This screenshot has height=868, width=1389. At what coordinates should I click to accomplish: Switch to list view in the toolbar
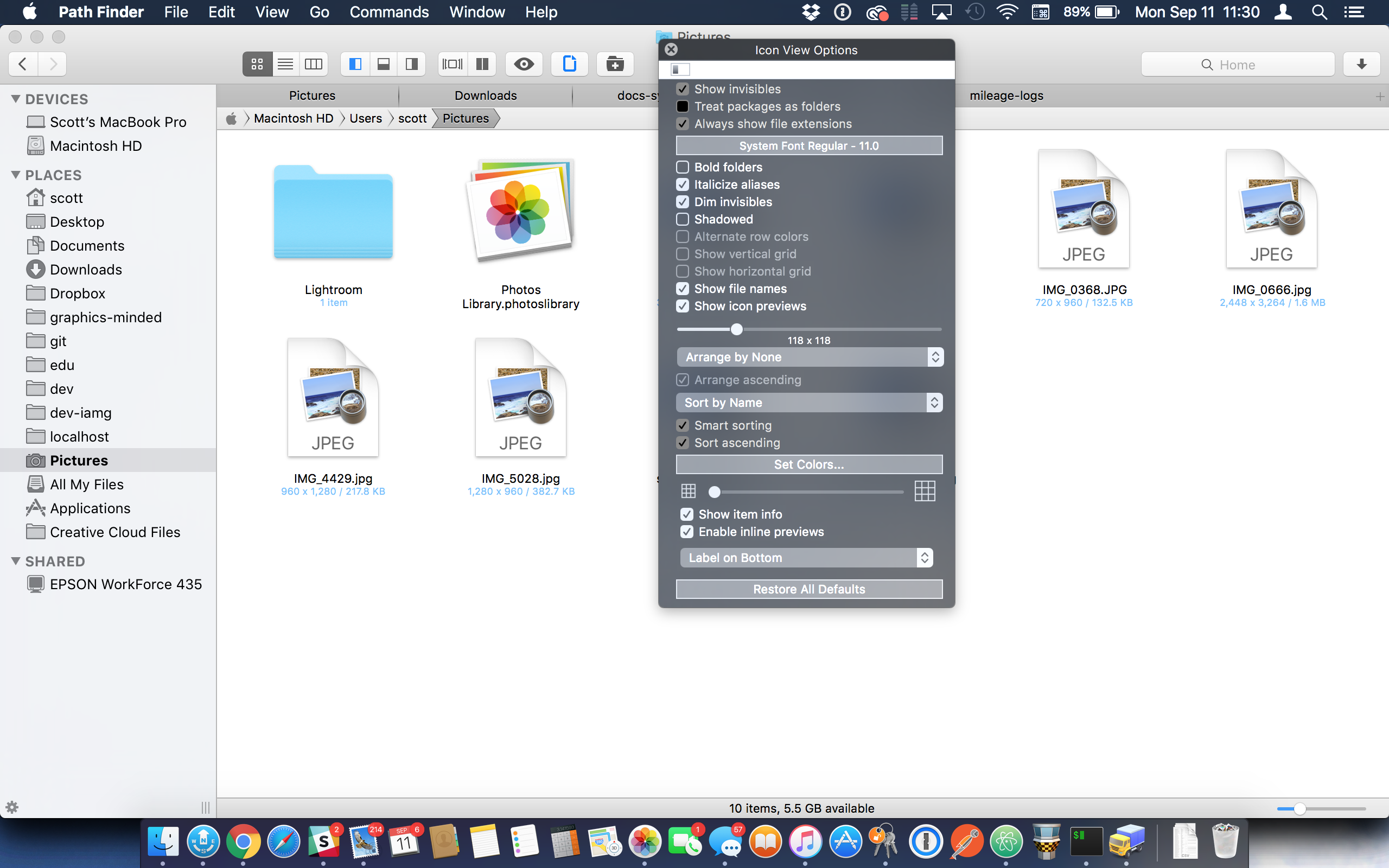[285, 63]
